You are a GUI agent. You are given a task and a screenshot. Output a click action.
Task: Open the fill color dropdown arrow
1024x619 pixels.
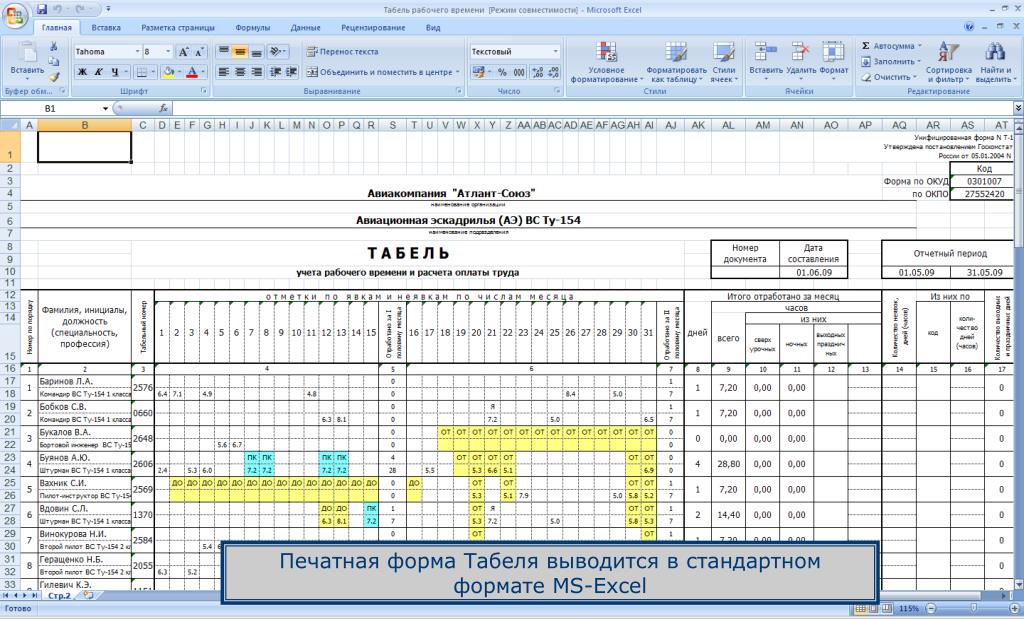[179, 72]
